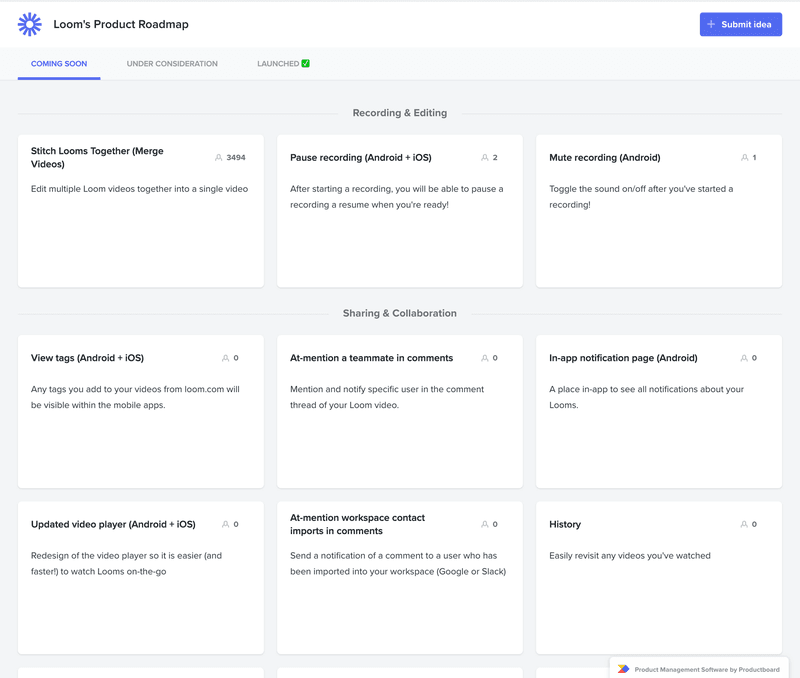This screenshot has height=678, width=800.
Task: Open the Launched tab
Action: click(283, 64)
